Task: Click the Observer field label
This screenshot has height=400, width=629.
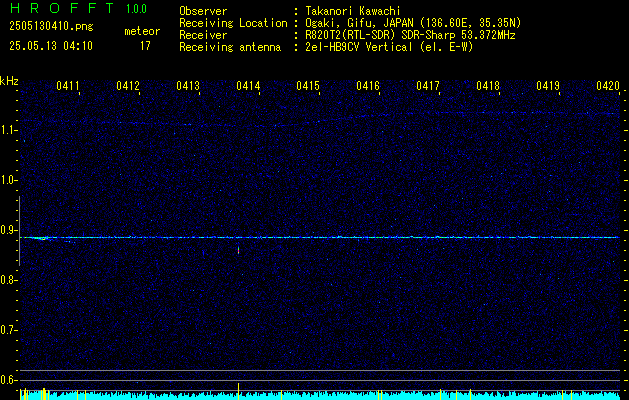Action: (x=203, y=11)
